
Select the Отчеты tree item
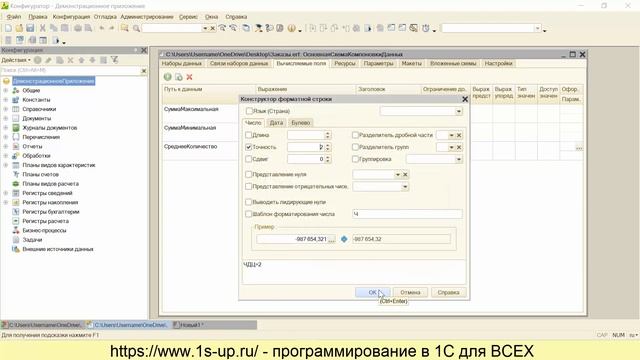click(32, 146)
